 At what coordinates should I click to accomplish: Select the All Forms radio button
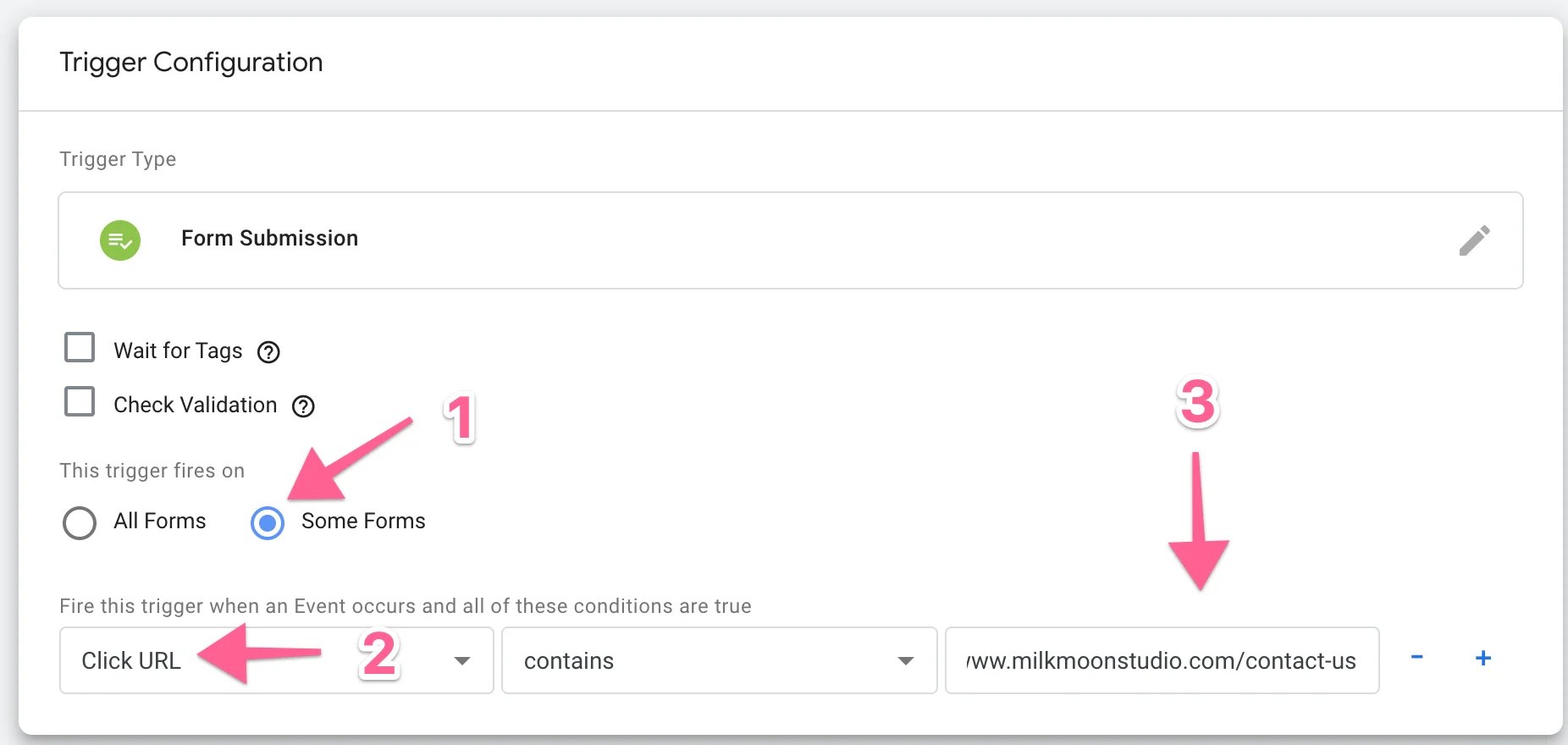(79, 523)
